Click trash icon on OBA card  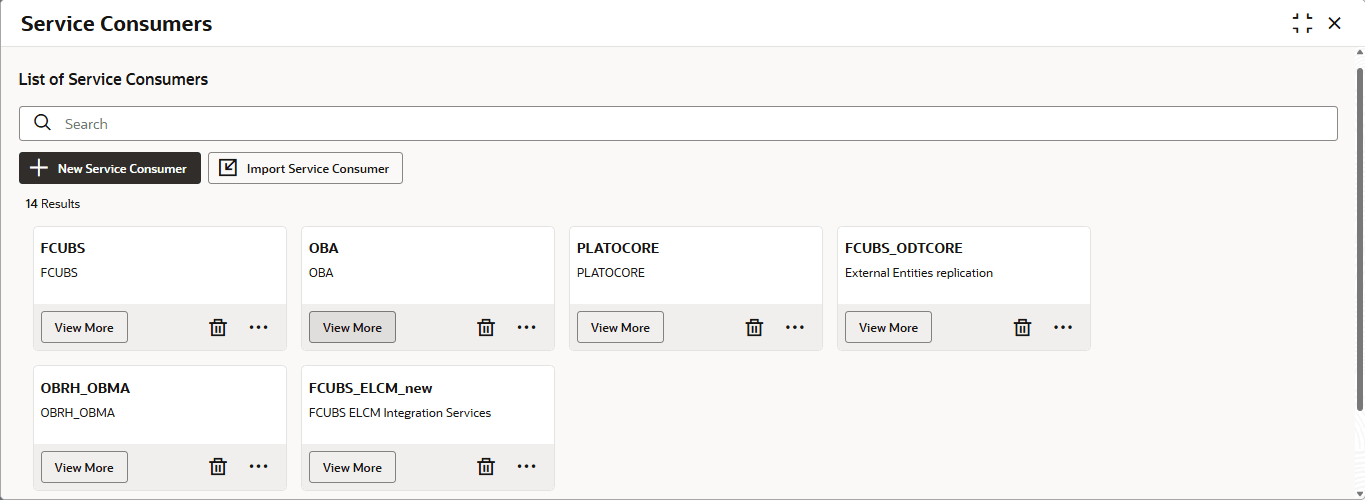coord(486,327)
